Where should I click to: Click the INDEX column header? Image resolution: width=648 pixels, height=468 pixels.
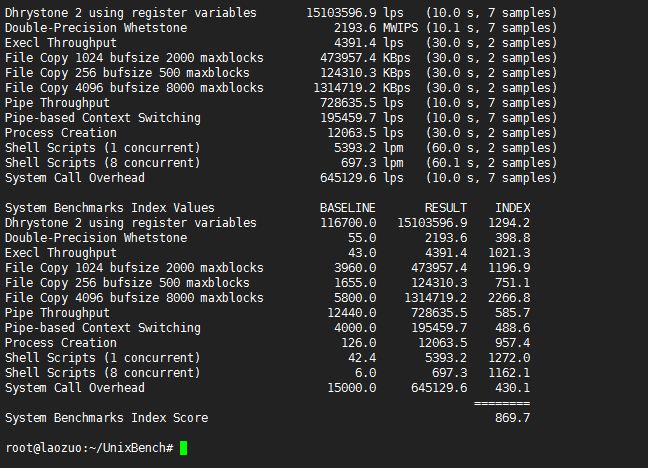(512, 208)
